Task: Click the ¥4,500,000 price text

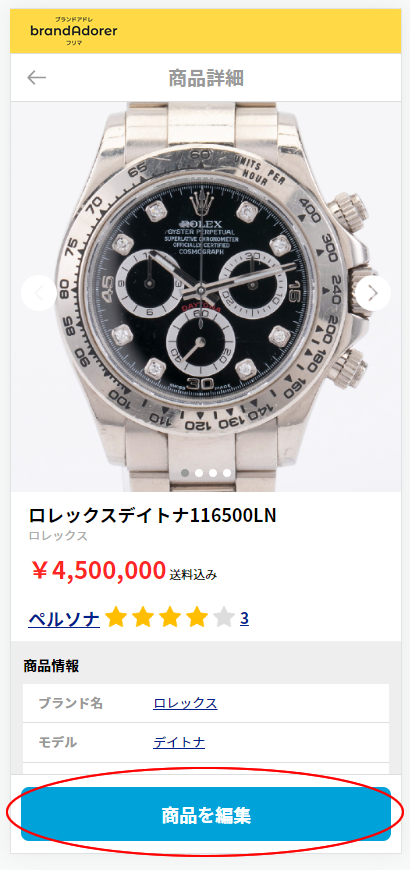Action: [98, 570]
